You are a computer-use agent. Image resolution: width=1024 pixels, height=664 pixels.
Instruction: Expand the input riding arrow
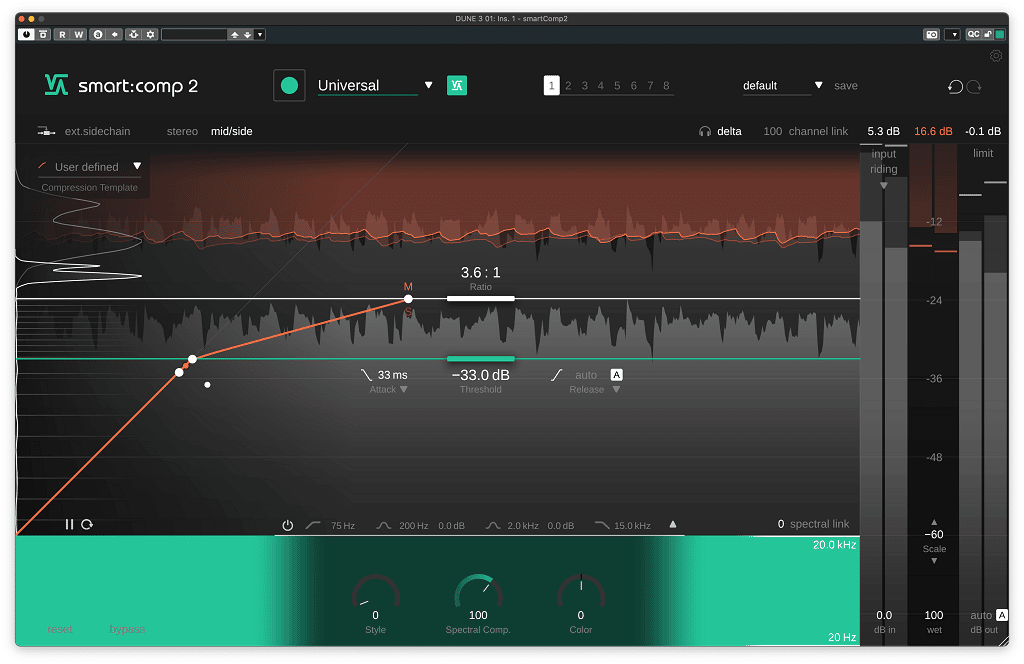[884, 185]
